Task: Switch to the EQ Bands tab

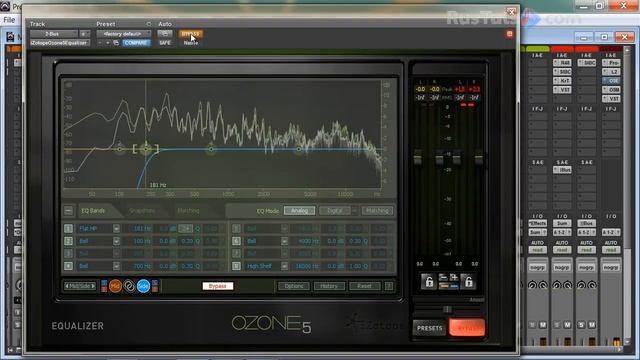Action: (93, 211)
